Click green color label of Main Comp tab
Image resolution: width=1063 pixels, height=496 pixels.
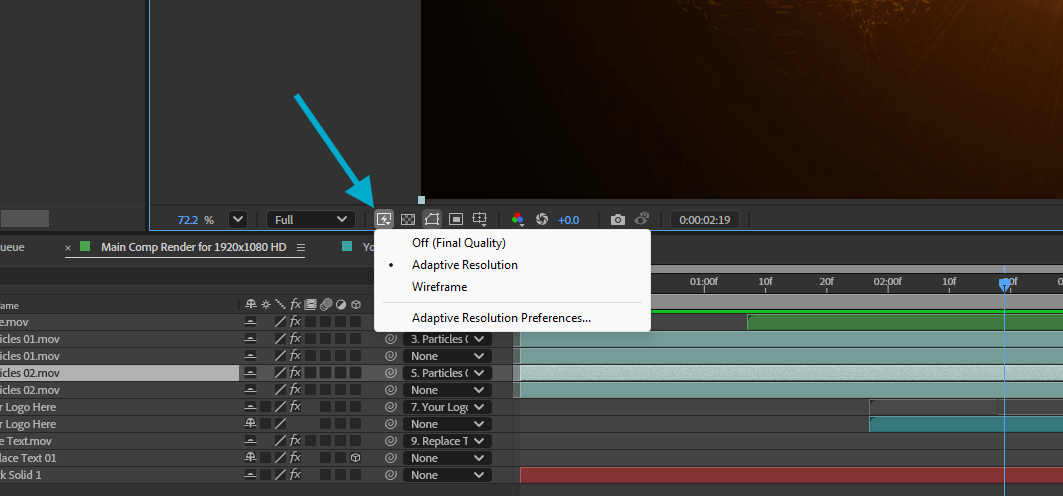point(85,247)
